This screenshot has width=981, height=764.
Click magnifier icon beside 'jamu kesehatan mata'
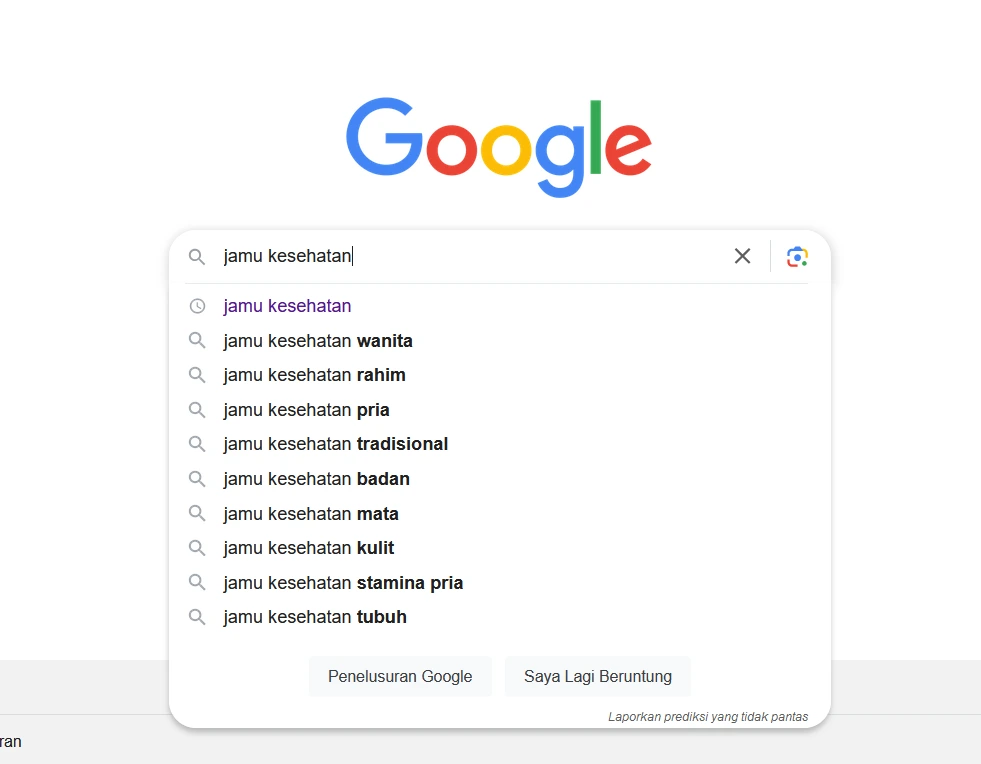pyautogui.click(x=197, y=514)
